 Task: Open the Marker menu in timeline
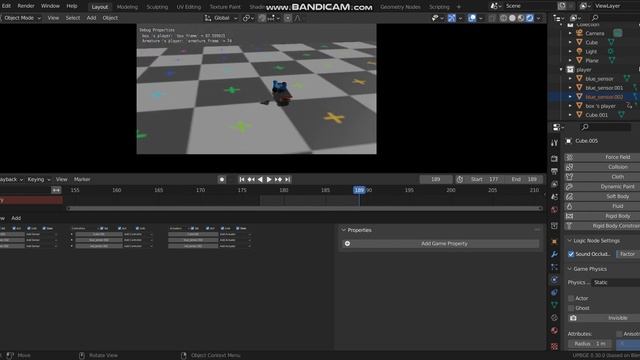point(82,179)
